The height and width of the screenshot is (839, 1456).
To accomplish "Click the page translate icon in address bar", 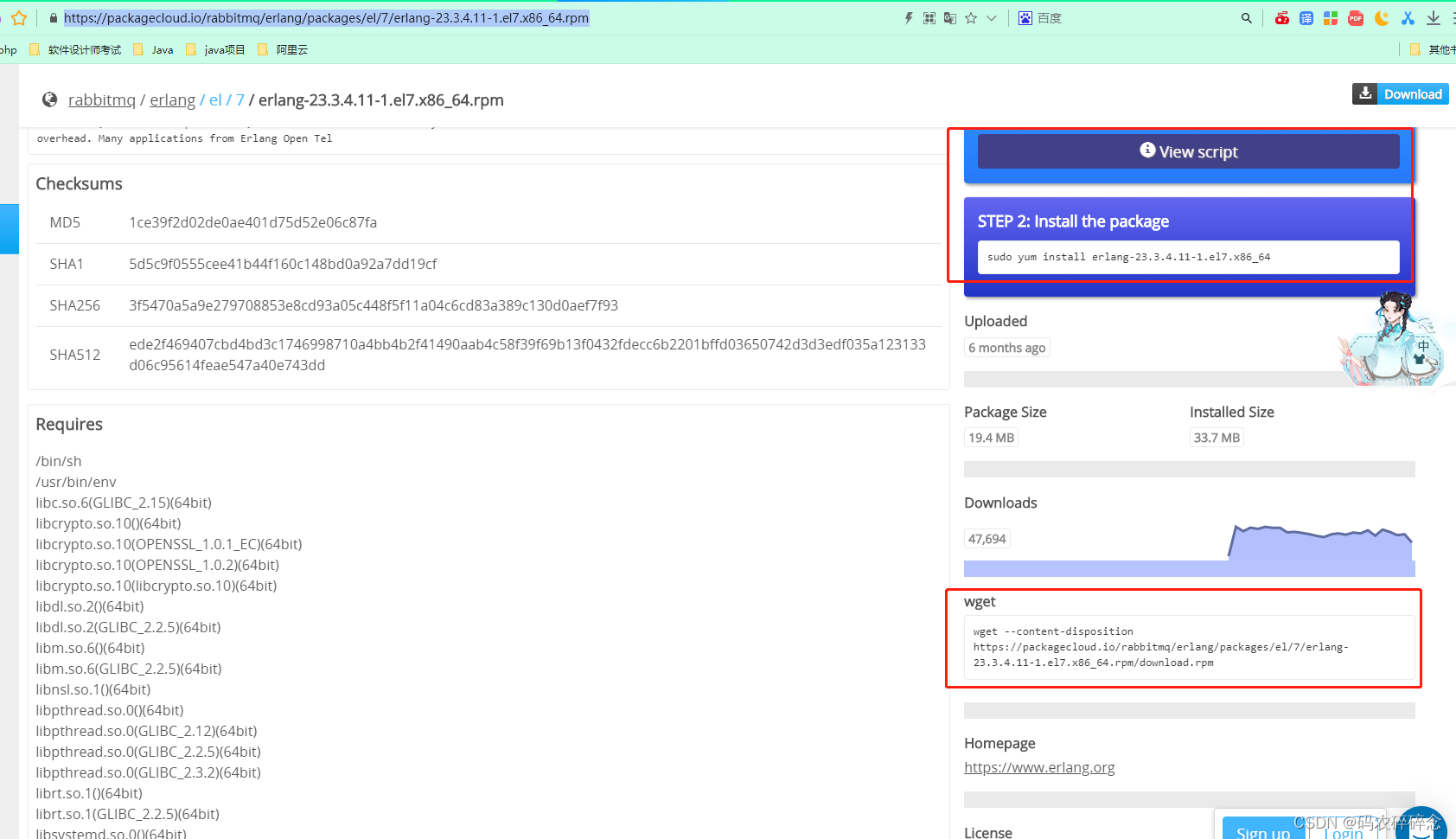I will point(950,18).
